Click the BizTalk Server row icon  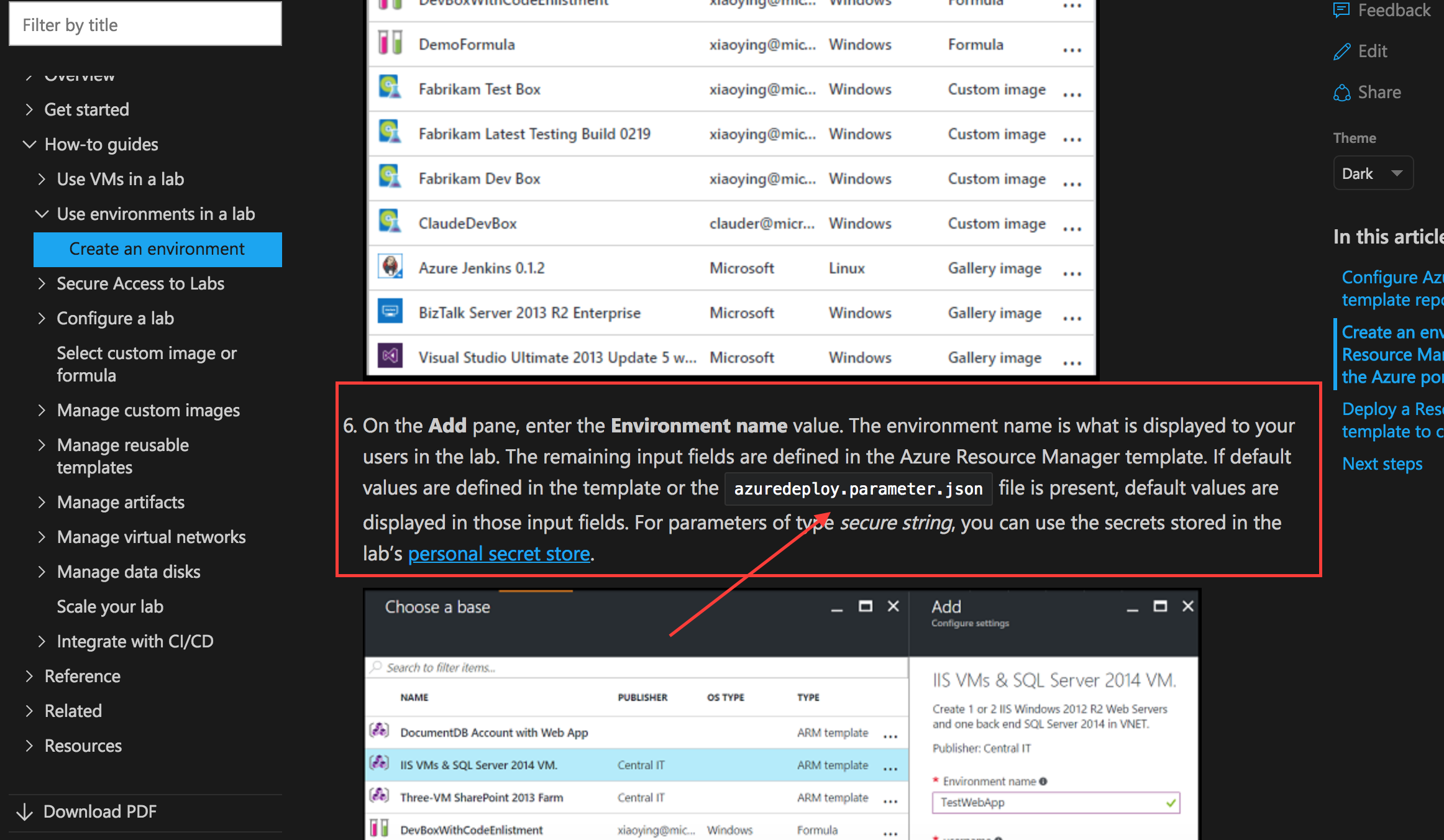(390, 312)
